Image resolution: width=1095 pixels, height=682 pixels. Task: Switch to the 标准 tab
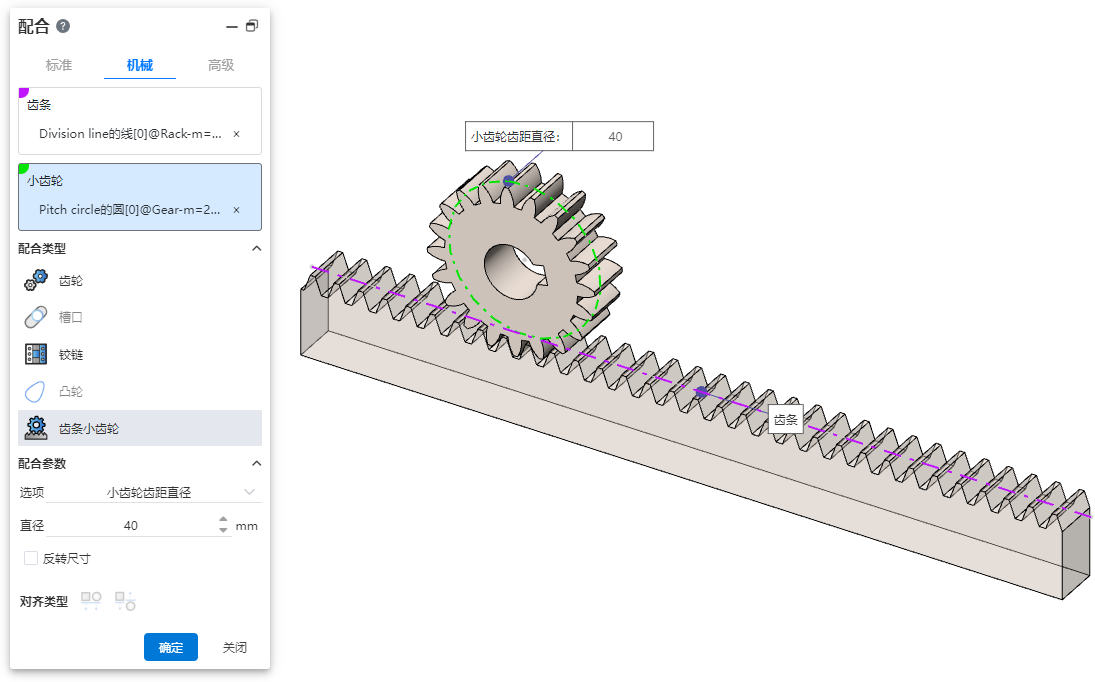[x=59, y=65]
